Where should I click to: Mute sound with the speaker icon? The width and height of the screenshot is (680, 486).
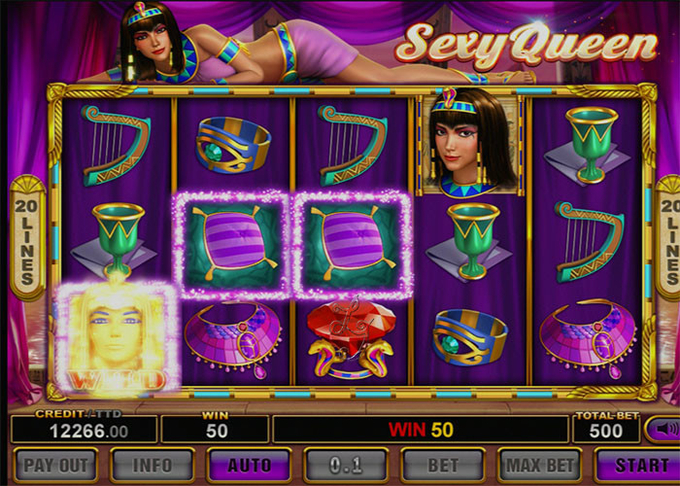tap(663, 429)
